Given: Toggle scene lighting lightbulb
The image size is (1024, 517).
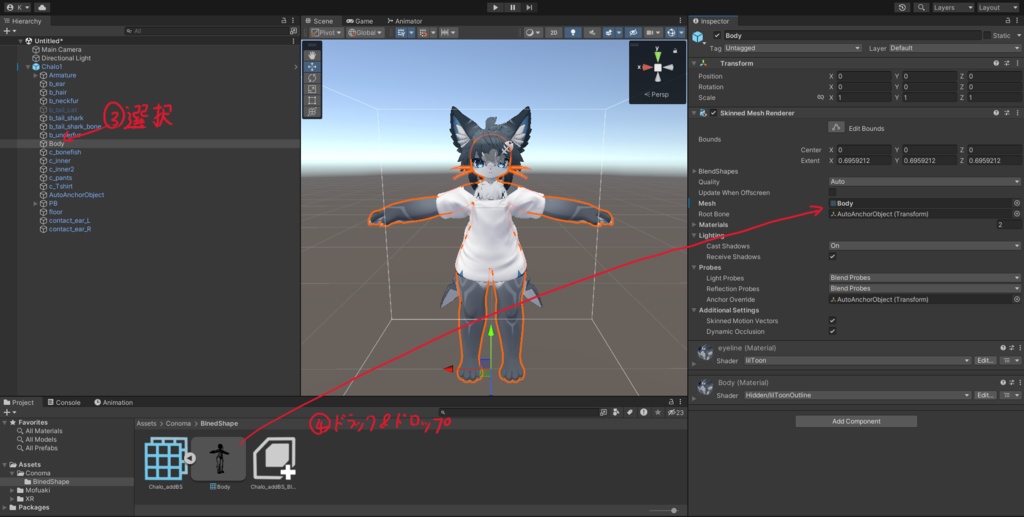Looking at the screenshot, I should pos(573,32).
